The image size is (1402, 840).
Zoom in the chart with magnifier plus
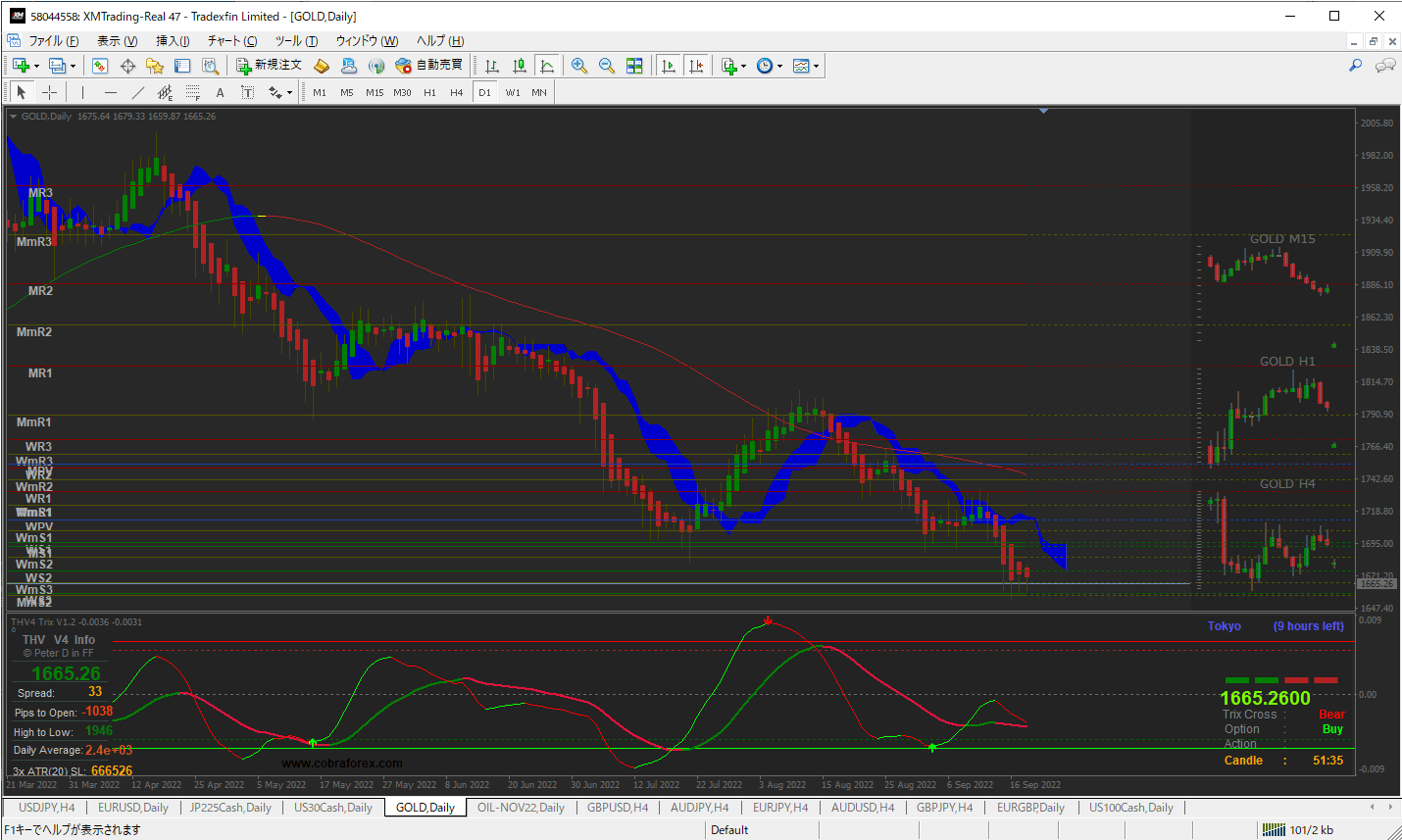point(579,66)
